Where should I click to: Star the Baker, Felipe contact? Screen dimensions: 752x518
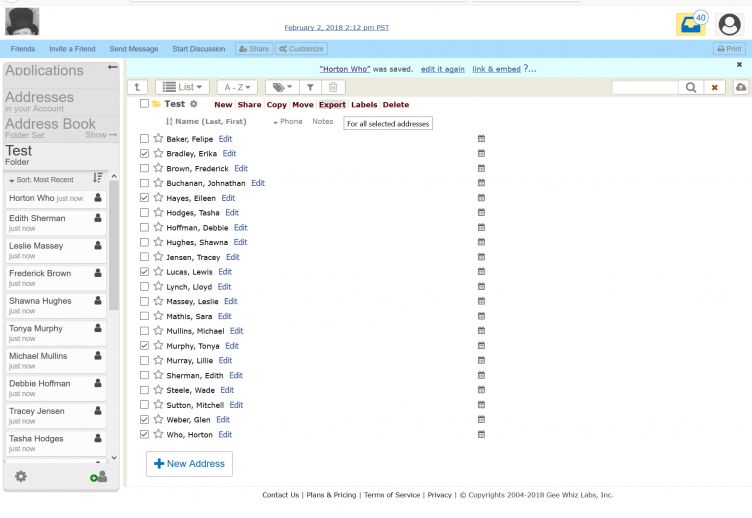click(158, 139)
